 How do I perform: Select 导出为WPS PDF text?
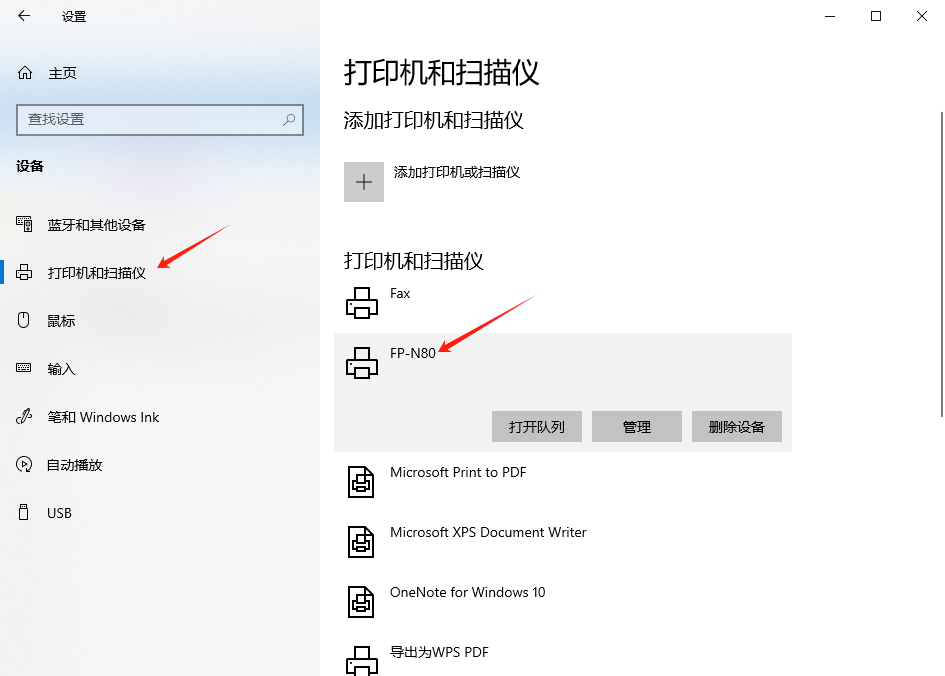point(439,652)
